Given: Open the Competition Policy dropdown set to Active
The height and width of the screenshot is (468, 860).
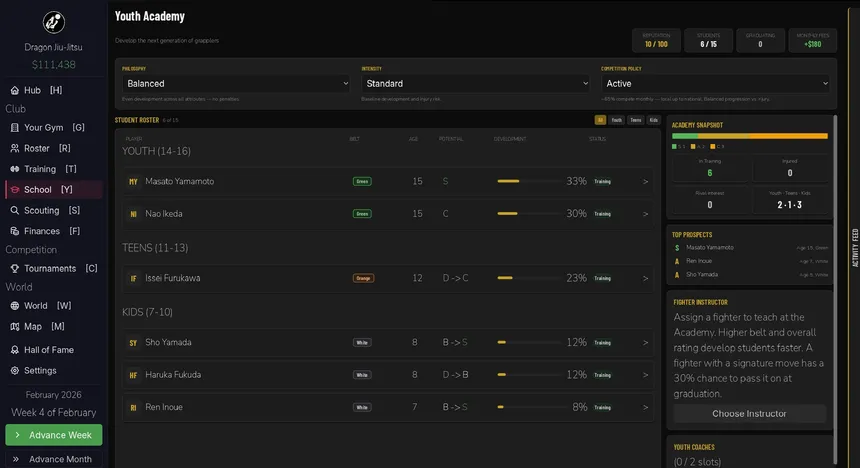Looking at the screenshot, I should click(715, 84).
